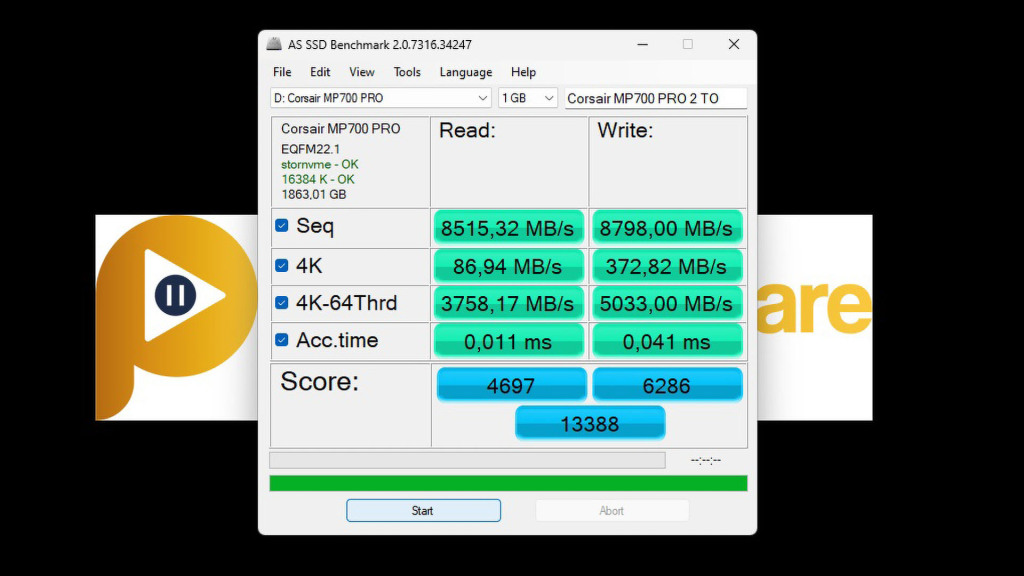
Task: Open the Edit menu
Action: (319, 72)
